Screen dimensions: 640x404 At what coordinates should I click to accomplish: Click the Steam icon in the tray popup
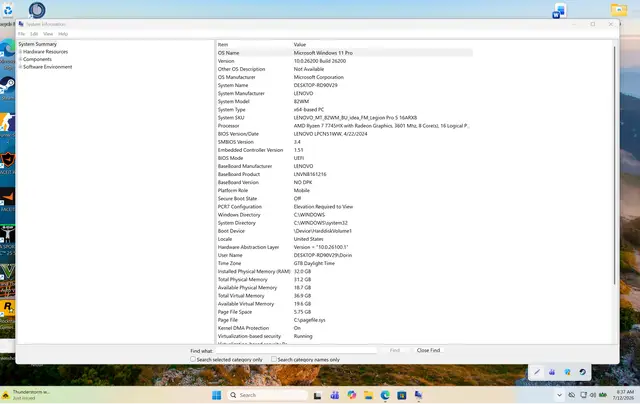point(582,372)
